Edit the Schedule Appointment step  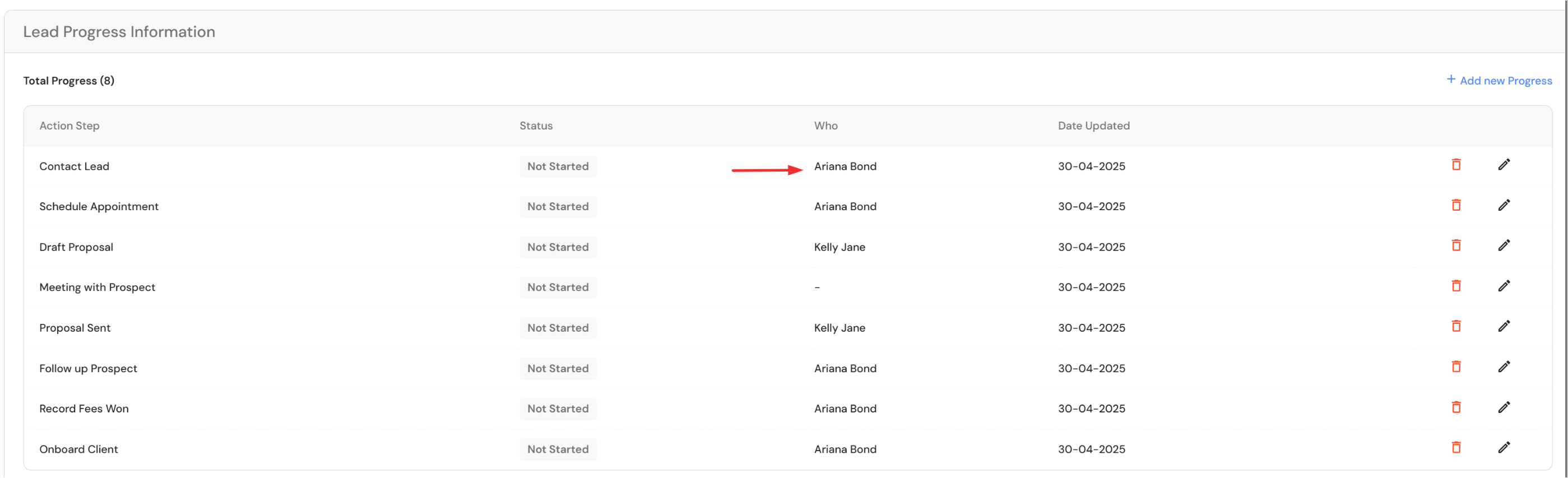pos(1504,205)
